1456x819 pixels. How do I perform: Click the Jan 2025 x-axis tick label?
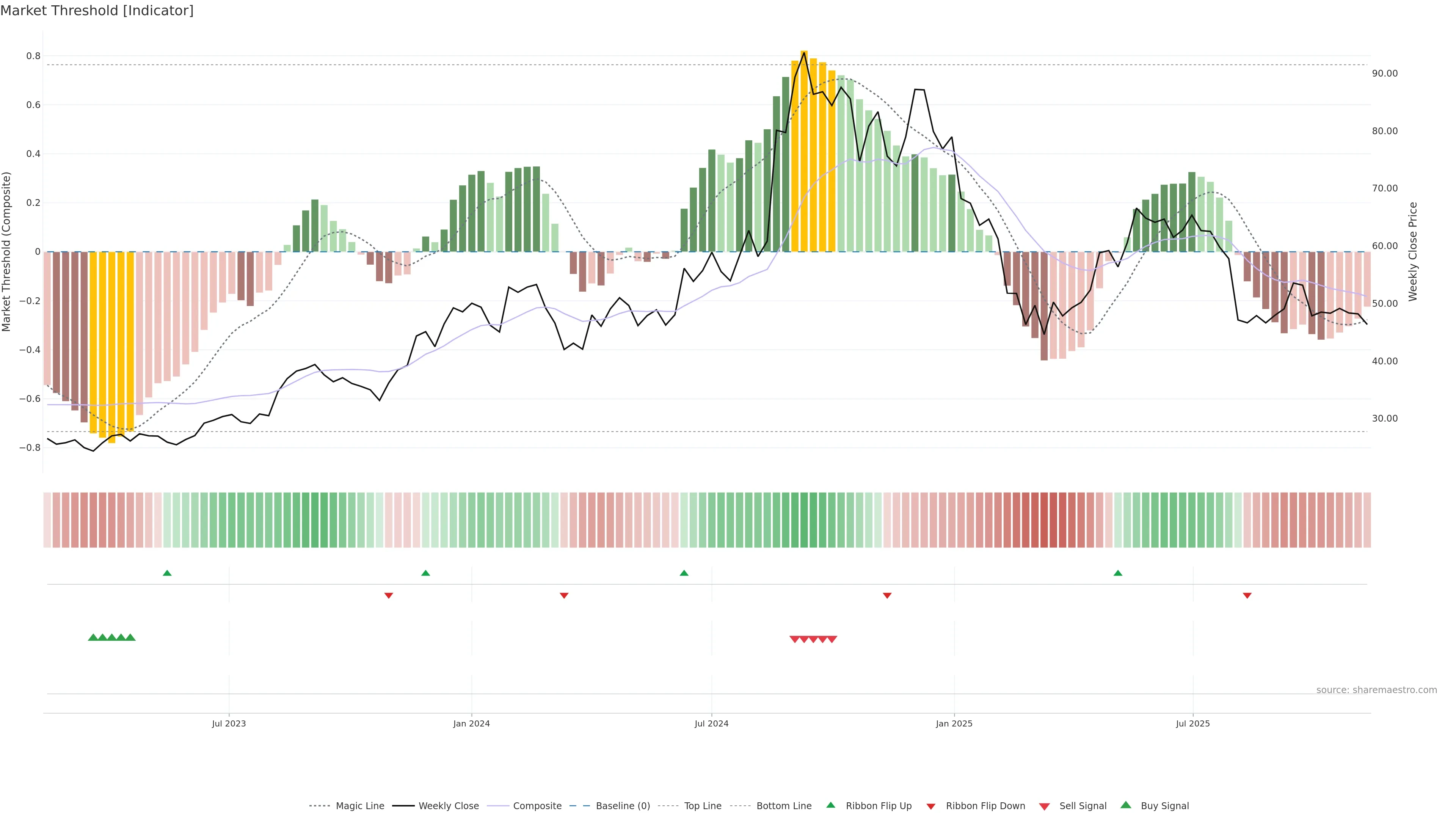pyautogui.click(x=954, y=723)
